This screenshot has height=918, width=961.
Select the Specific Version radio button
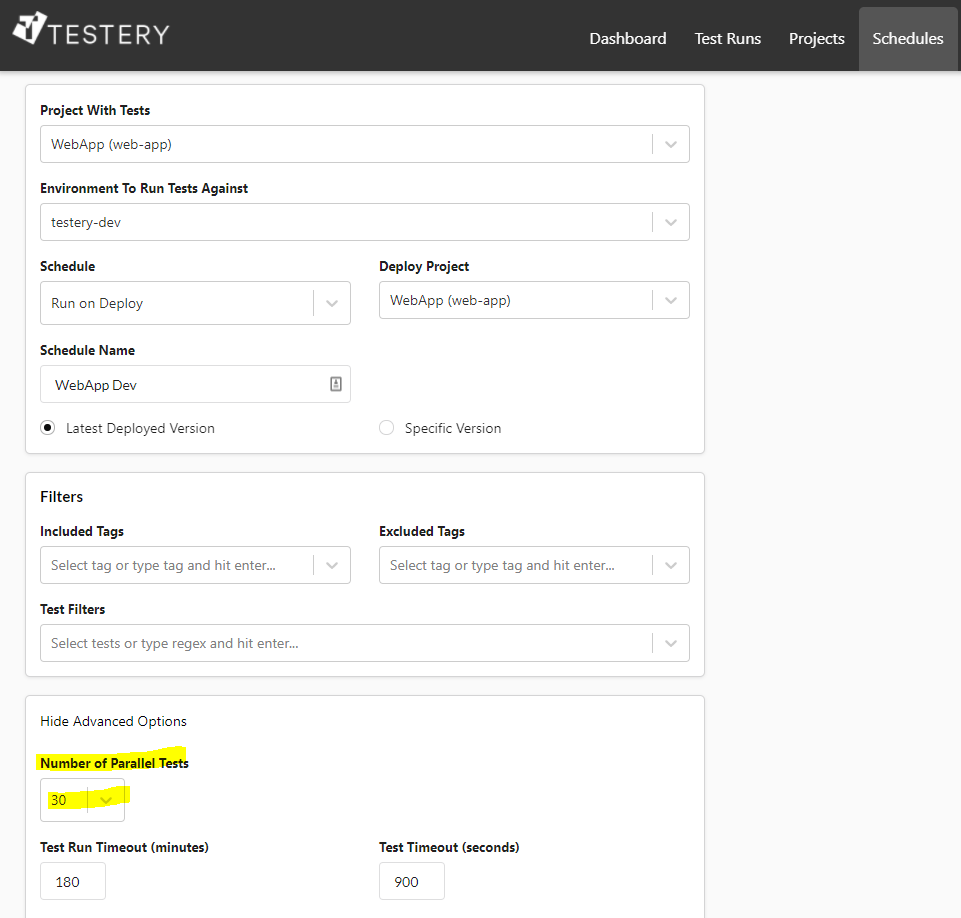point(387,428)
